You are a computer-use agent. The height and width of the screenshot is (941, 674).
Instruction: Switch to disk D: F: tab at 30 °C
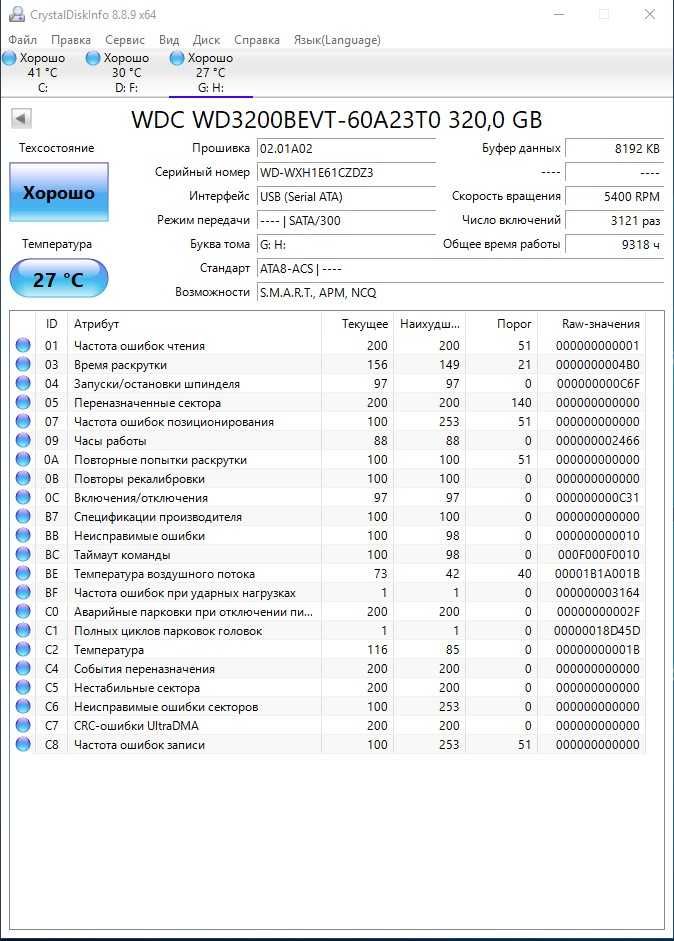pyautogui.click(x=126, y=73)
